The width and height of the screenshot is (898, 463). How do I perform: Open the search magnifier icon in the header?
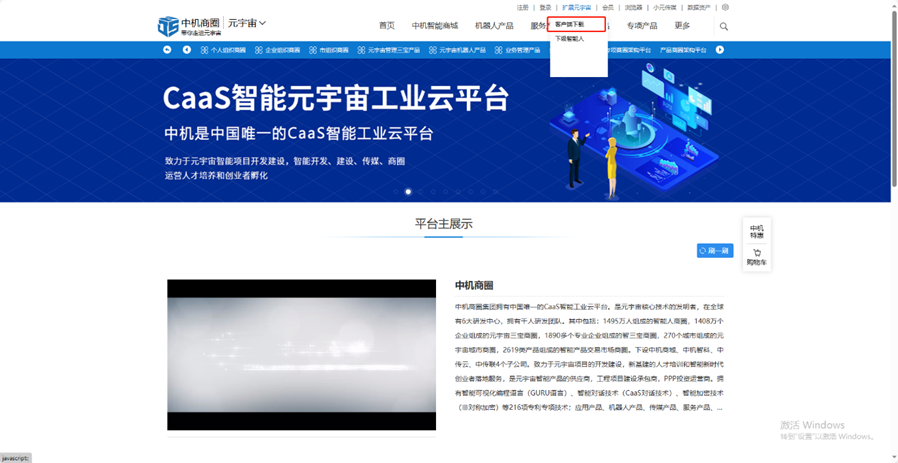coord(724,26)
